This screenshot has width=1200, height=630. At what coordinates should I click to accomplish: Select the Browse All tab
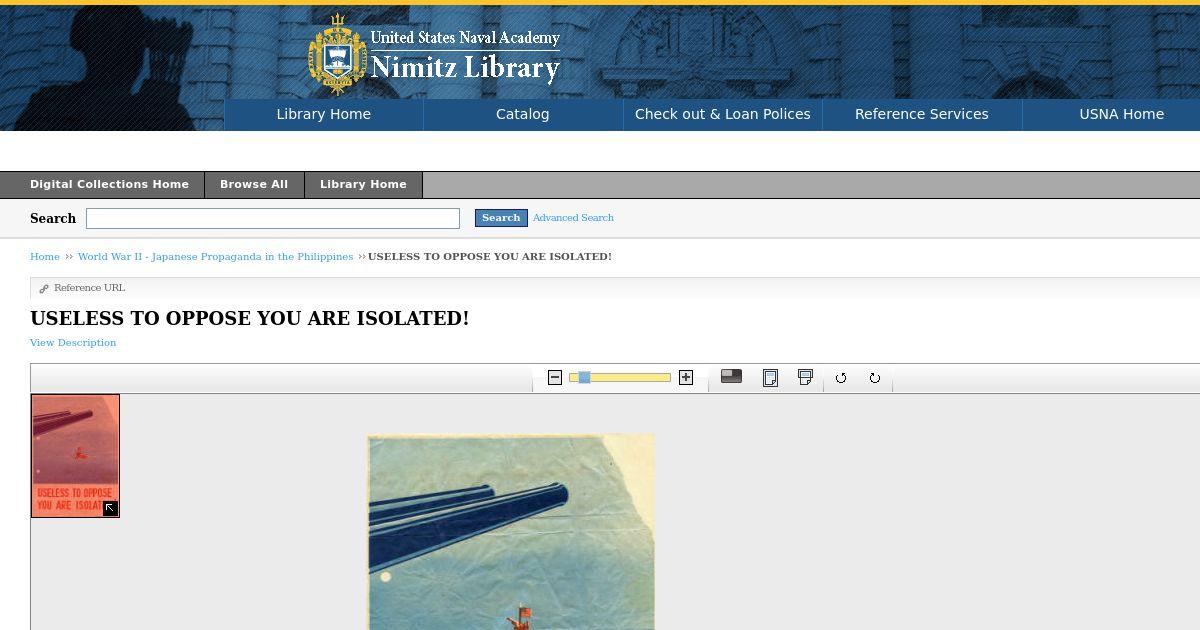point(254,184)
